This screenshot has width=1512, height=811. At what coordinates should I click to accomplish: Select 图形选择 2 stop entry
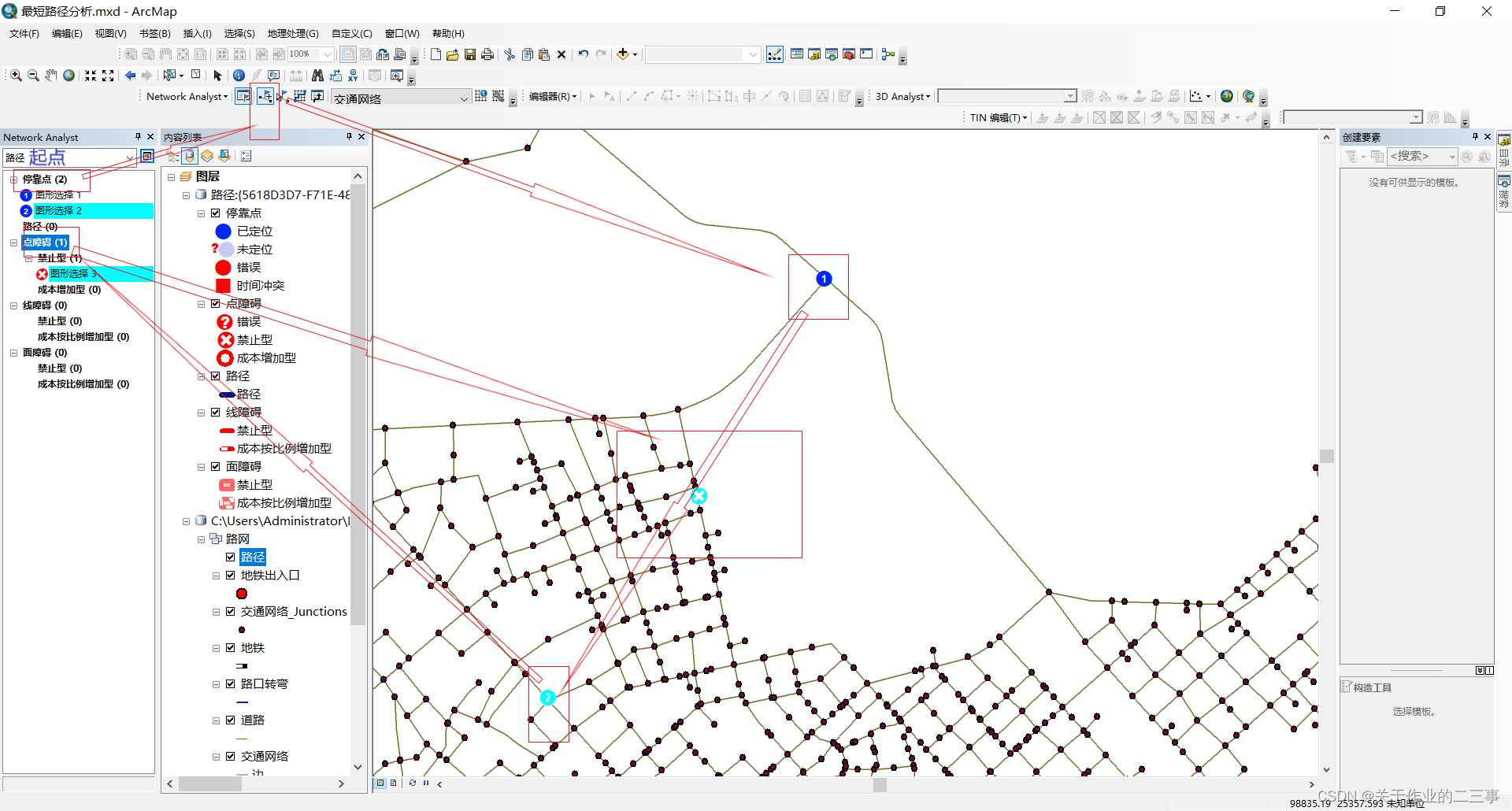[x=58, y=211]
